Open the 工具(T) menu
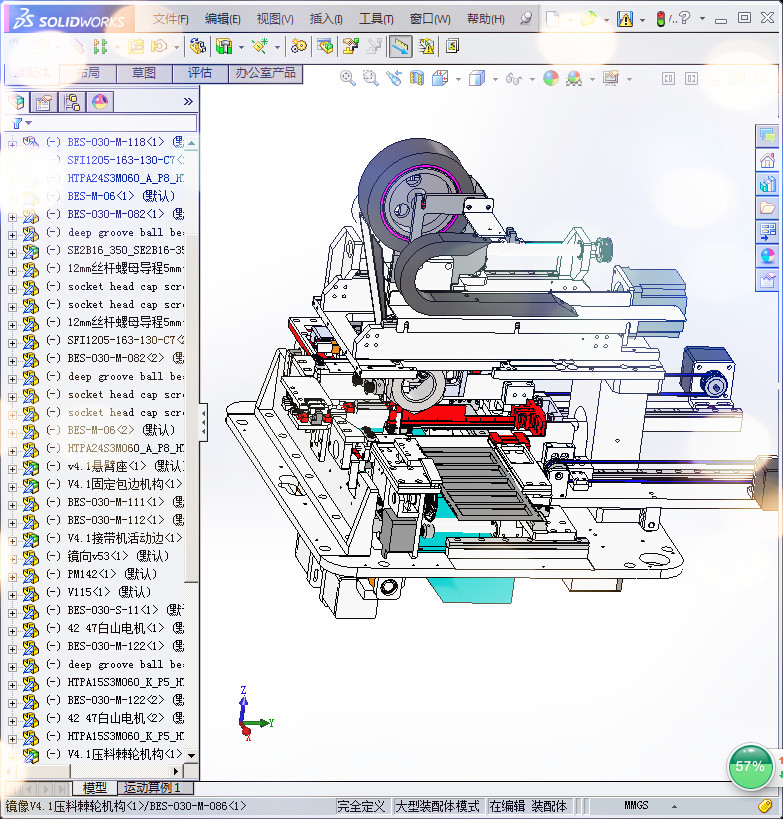Screen dimensions: 783x819 point(376,19)
